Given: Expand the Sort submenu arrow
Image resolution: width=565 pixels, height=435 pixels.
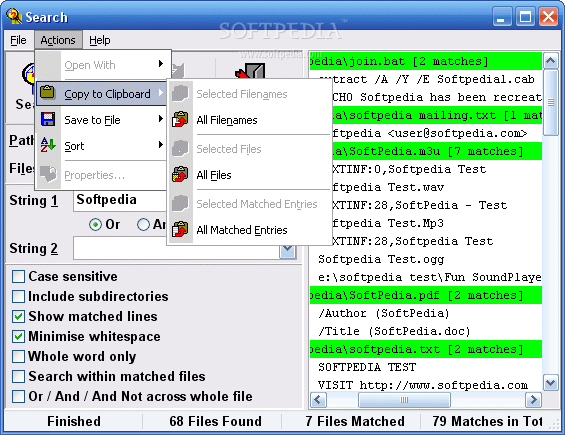Looking at the screenshot, I should (x=161, y=145).
